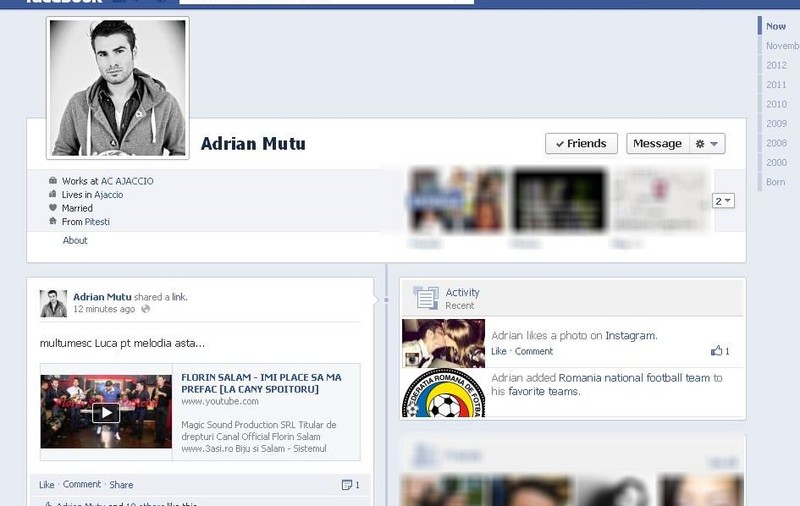Click the shared 'link' word in post header

point(179,297)
